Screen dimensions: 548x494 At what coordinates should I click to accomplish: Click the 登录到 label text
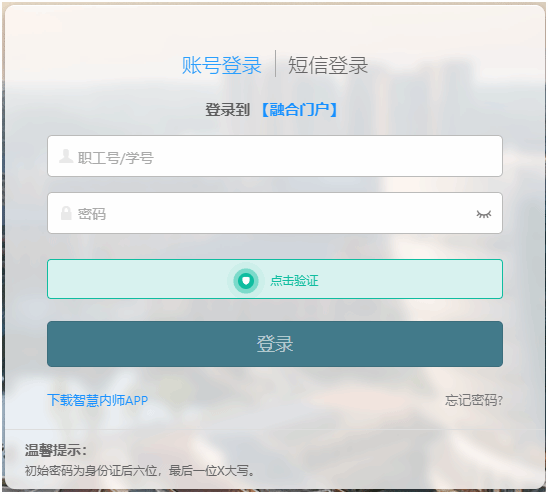point(227,109)
